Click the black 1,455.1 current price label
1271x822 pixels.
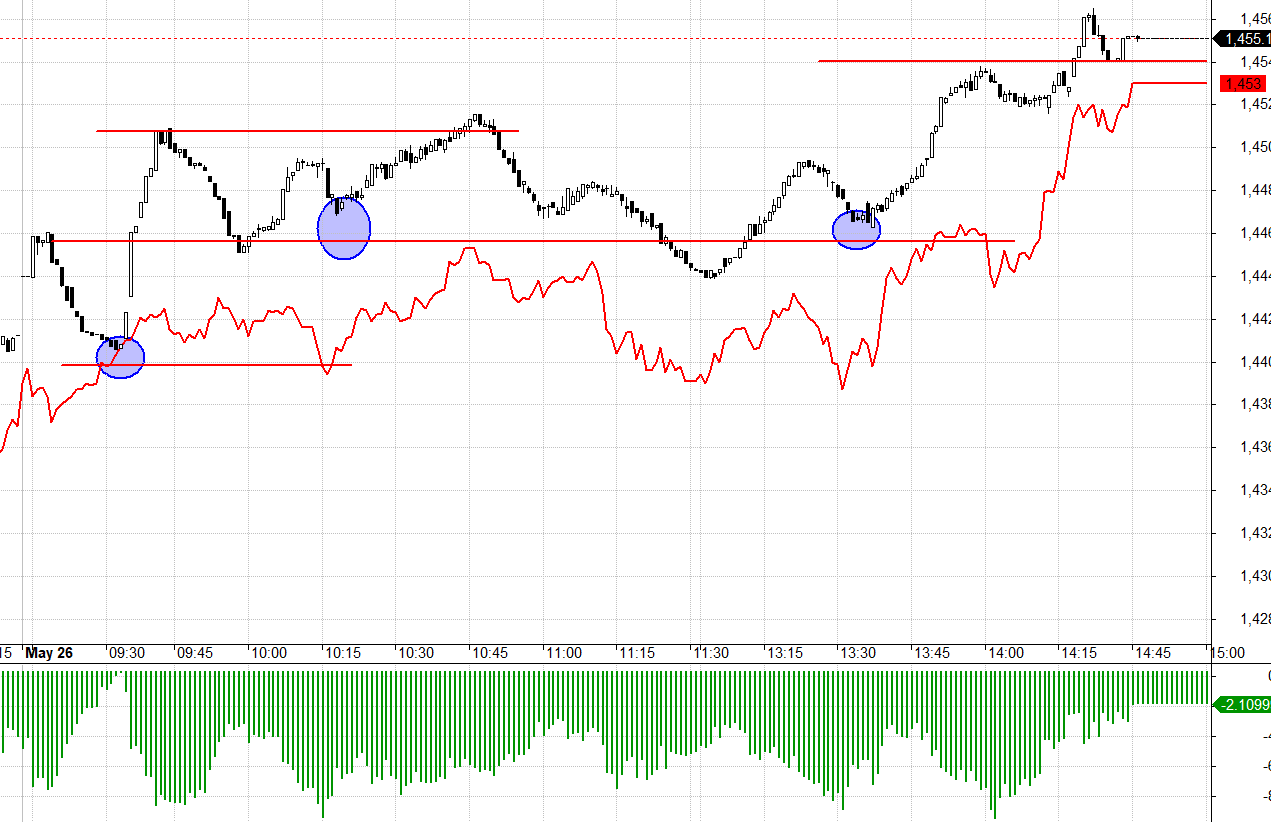(1244, 39)
